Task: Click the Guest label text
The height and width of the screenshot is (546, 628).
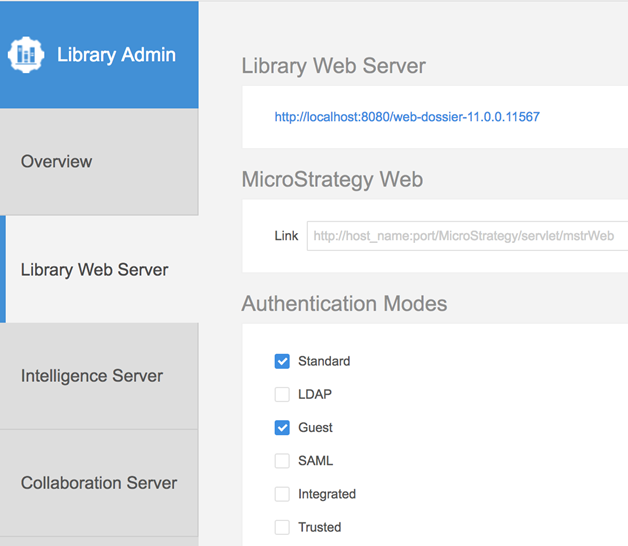Action: pyautogui.click(x=315, y=428)
